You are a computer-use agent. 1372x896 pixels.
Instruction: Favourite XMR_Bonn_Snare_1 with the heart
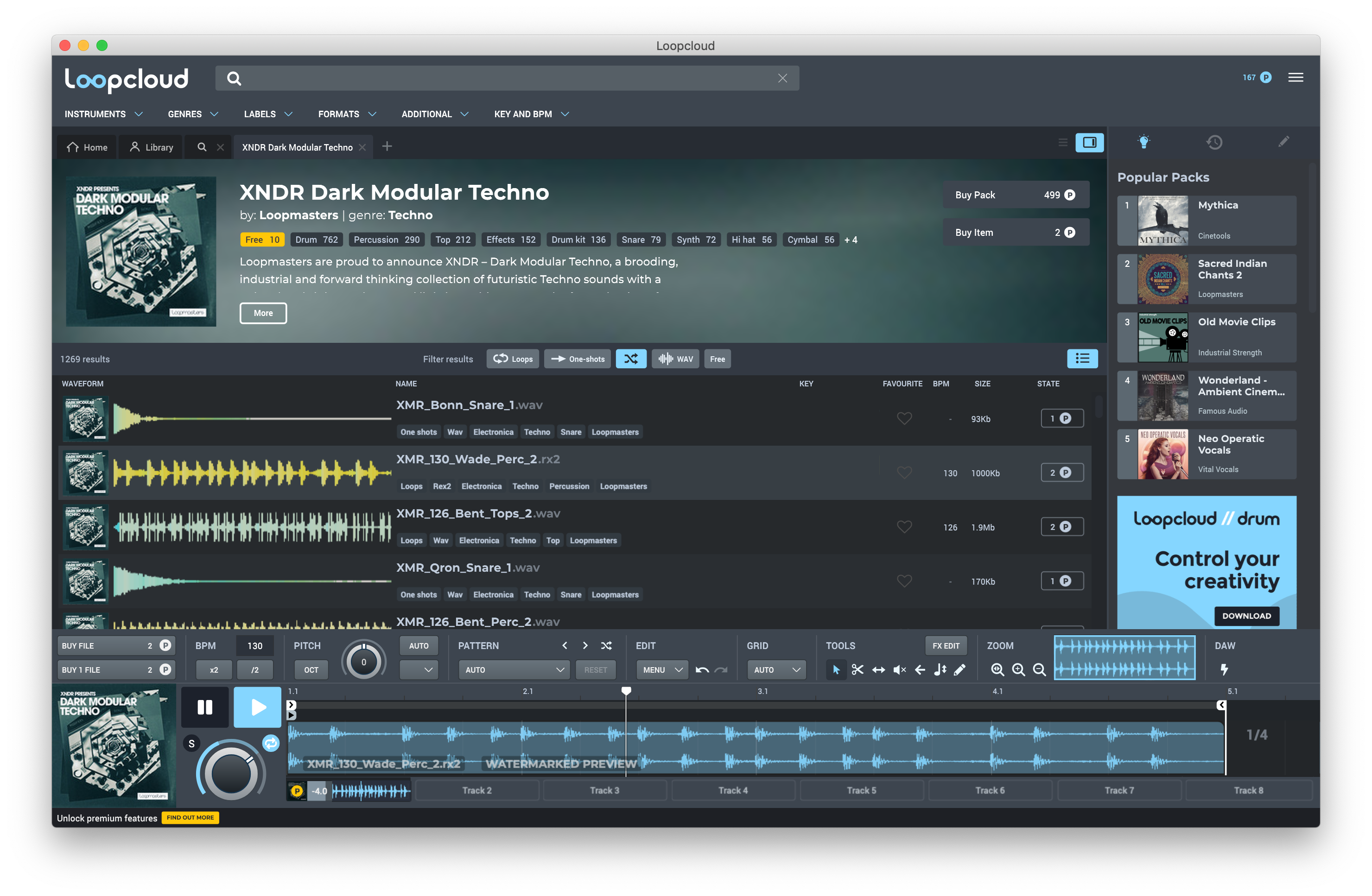click(x=904, y=418)
